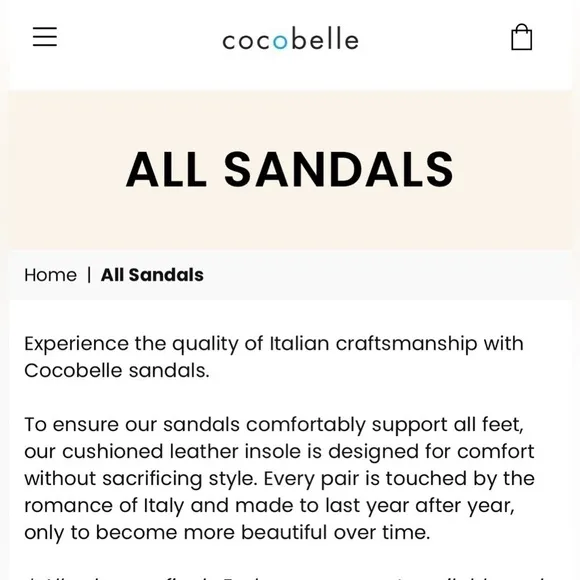Click the 'To ensure our sandals' line
The image size is (580, 580).
tap(274, 425)
